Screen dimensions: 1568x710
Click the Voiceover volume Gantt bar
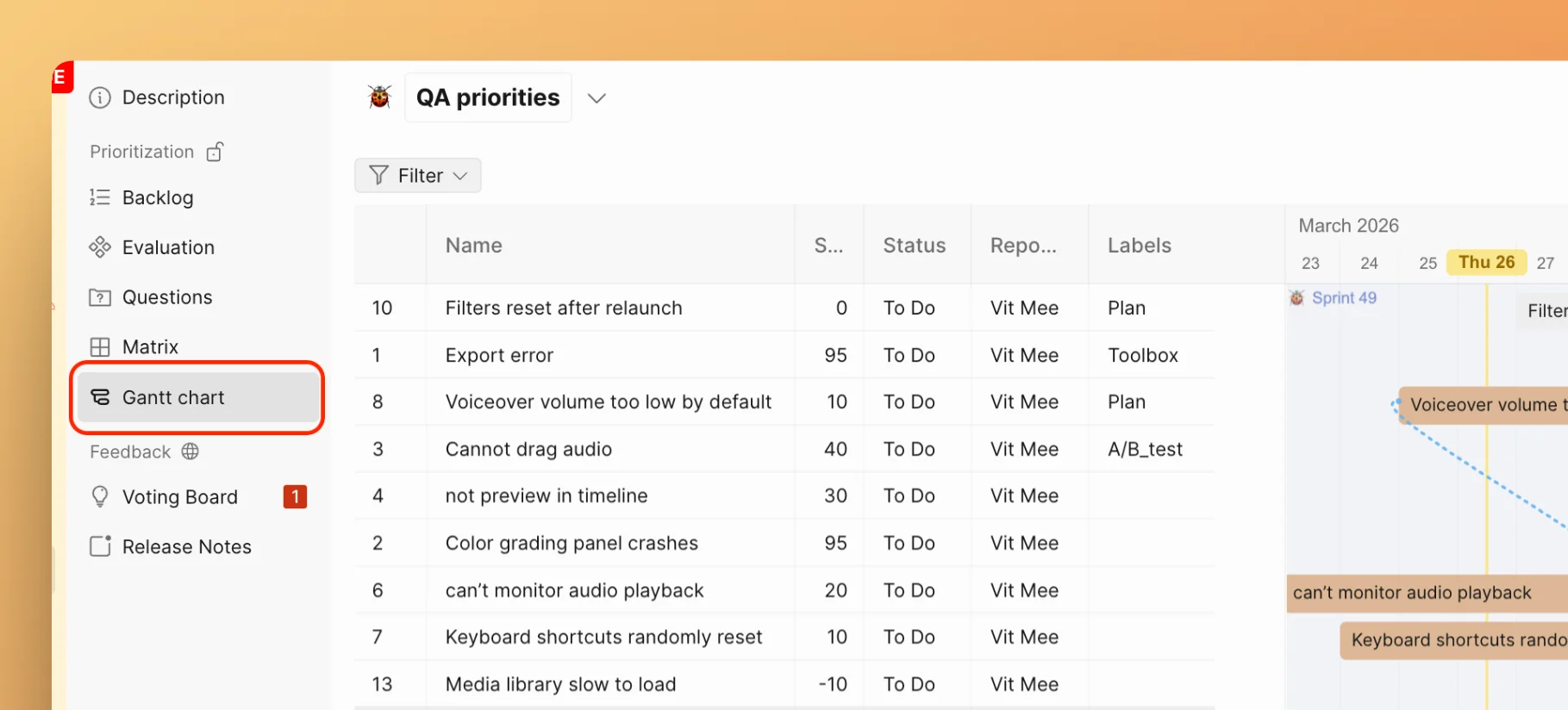coord(1483,405)
